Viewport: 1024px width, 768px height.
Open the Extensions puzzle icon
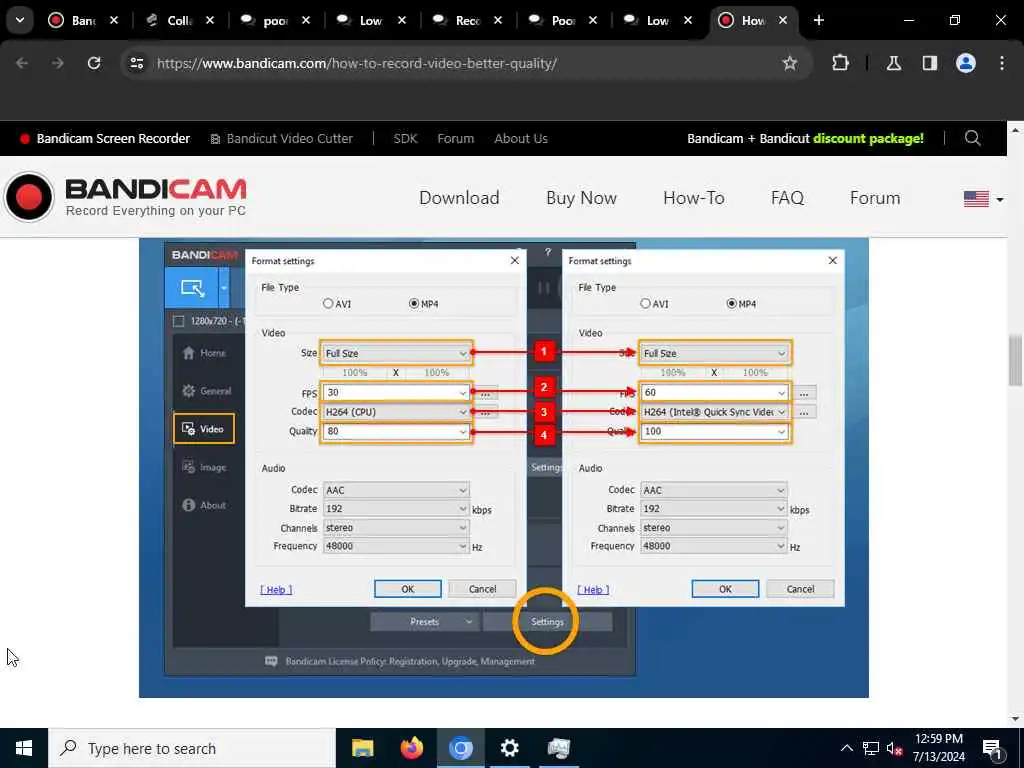pyautogui.click(x=840, y=63)
